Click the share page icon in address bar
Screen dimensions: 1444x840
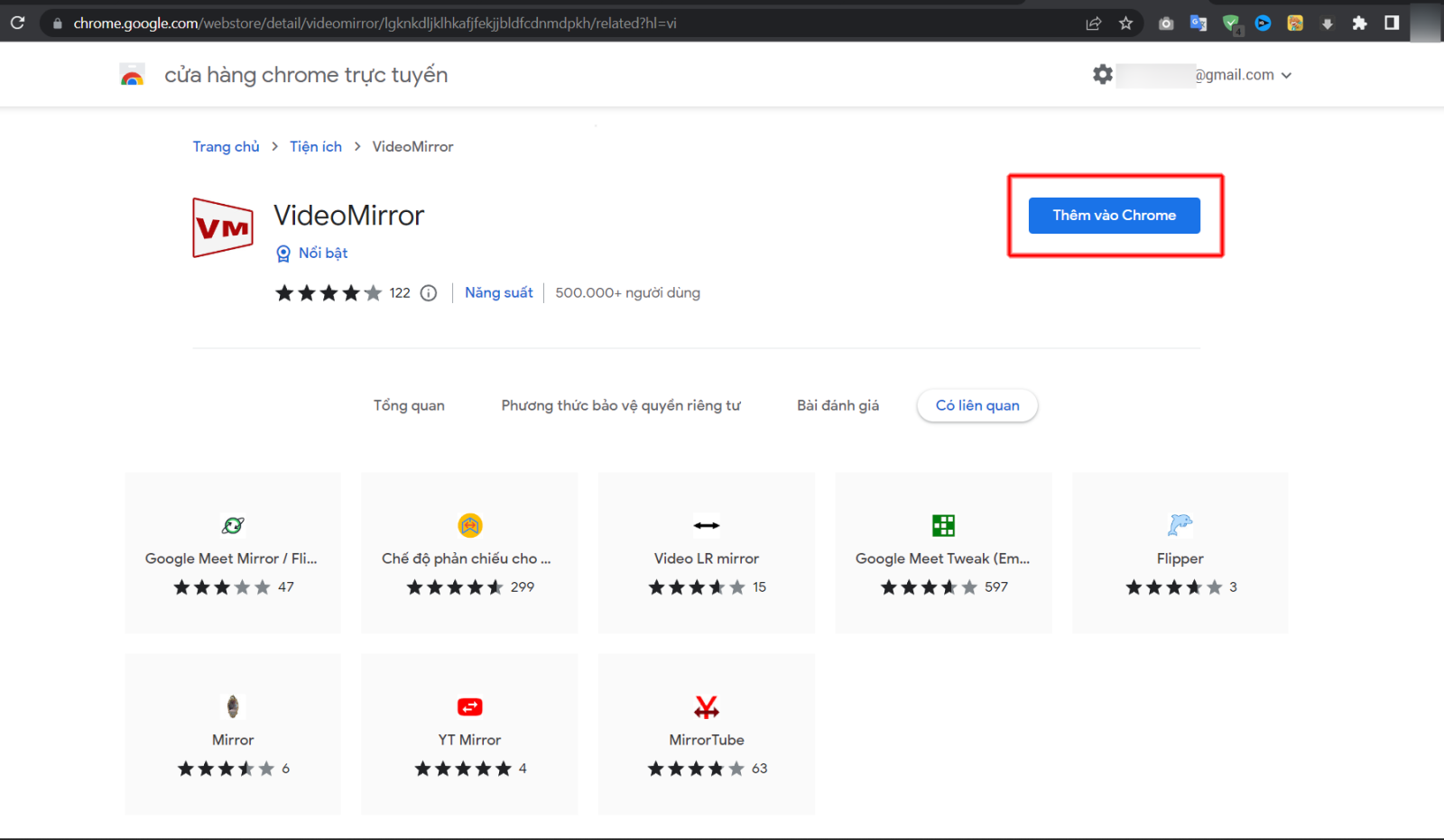click(x=1094, y=23)
